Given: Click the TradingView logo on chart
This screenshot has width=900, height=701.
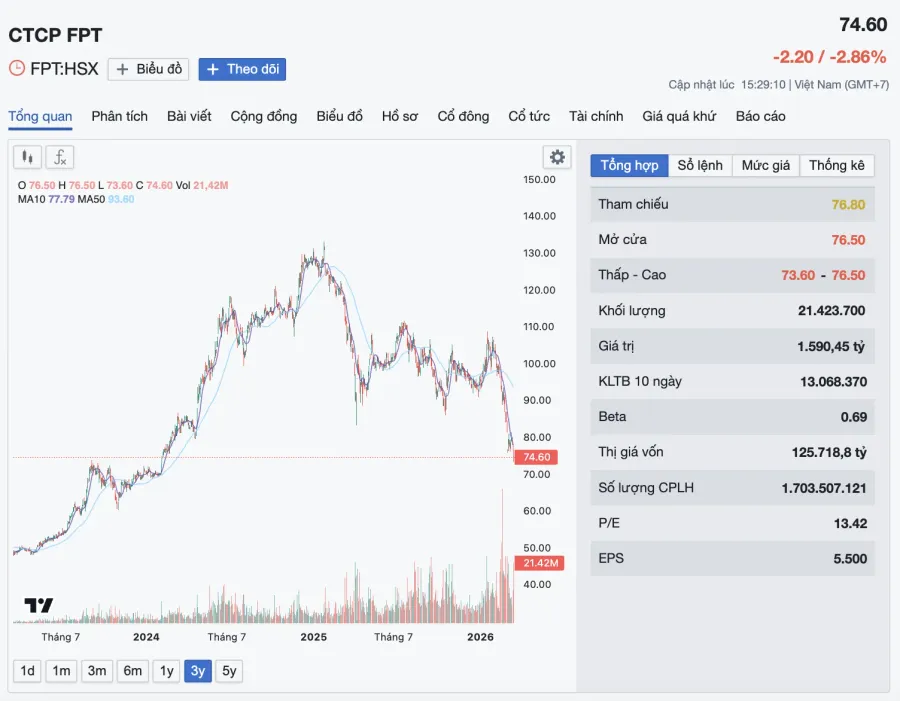Looking at the screenshot, I should click(x=38, y=605).
